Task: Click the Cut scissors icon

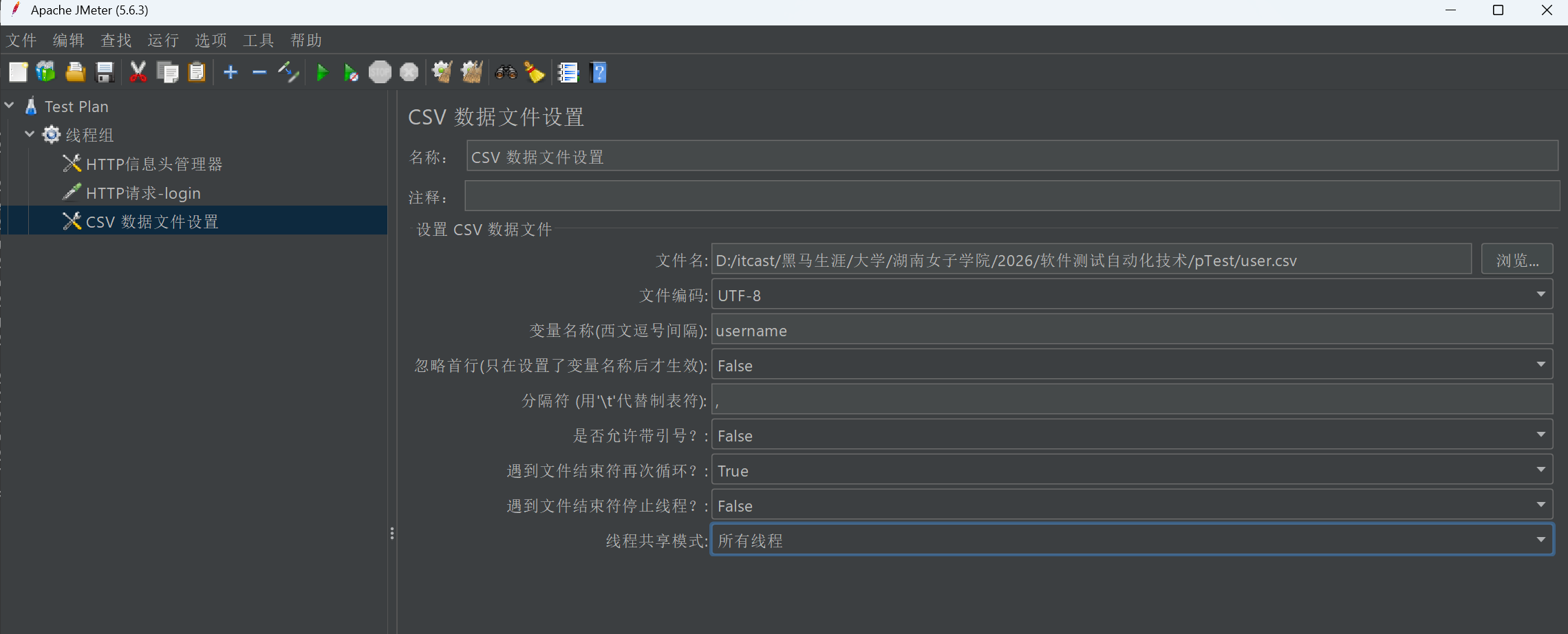Action: pyautogui.click(x=138, y=72)
